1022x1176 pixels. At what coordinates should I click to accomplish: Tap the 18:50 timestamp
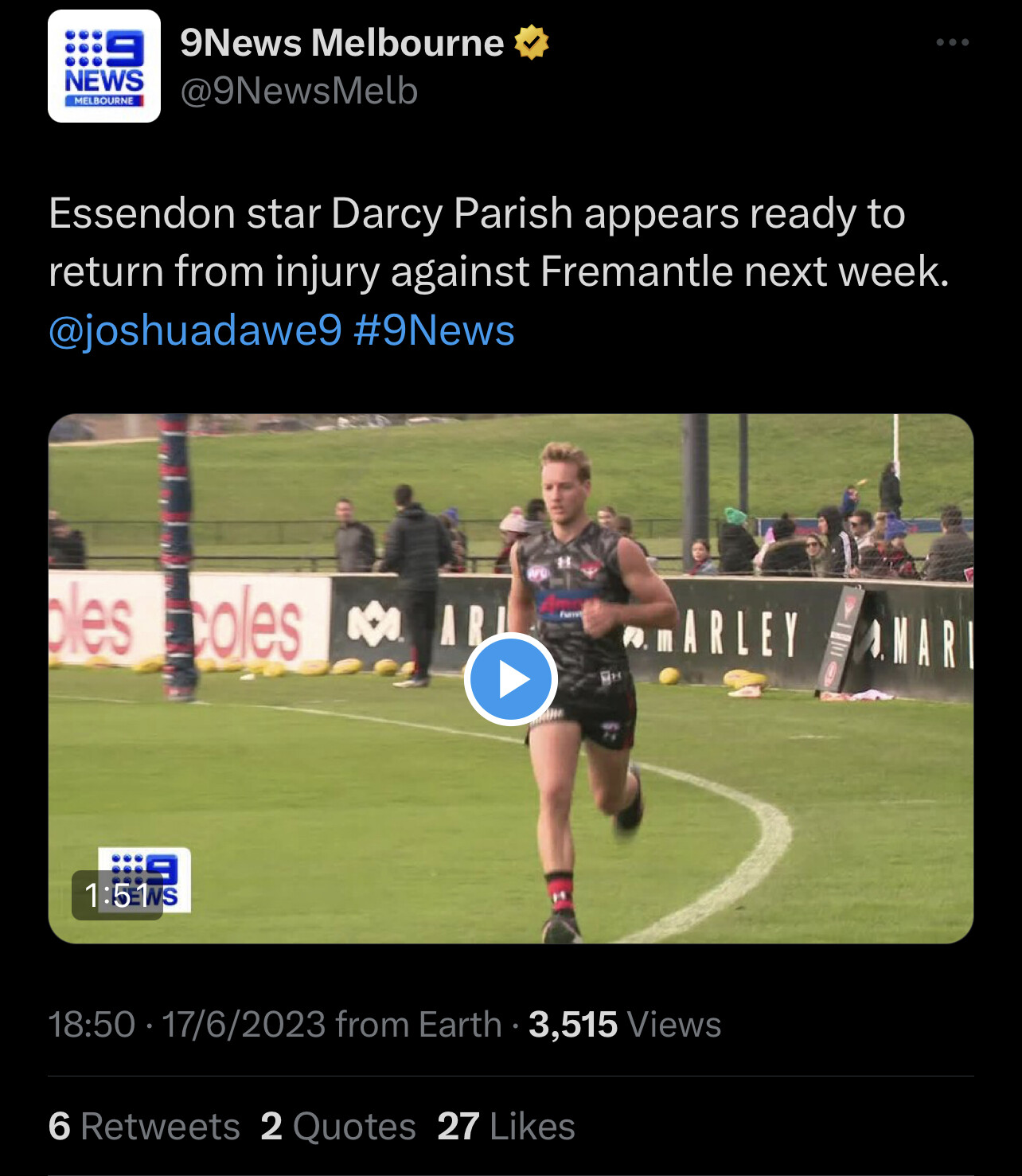[92, 1024]
